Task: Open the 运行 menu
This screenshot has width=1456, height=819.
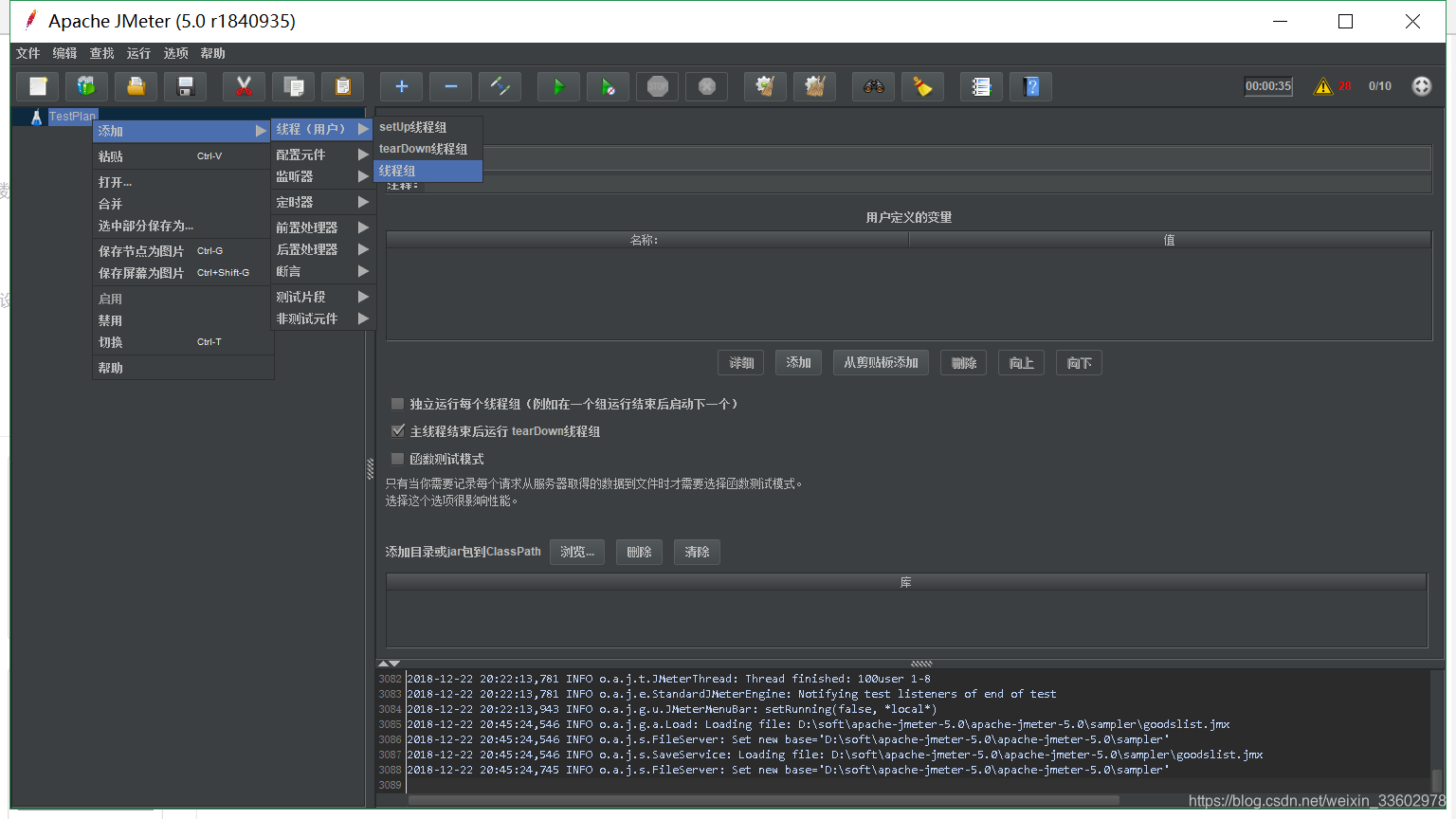Action: (138, 53)
